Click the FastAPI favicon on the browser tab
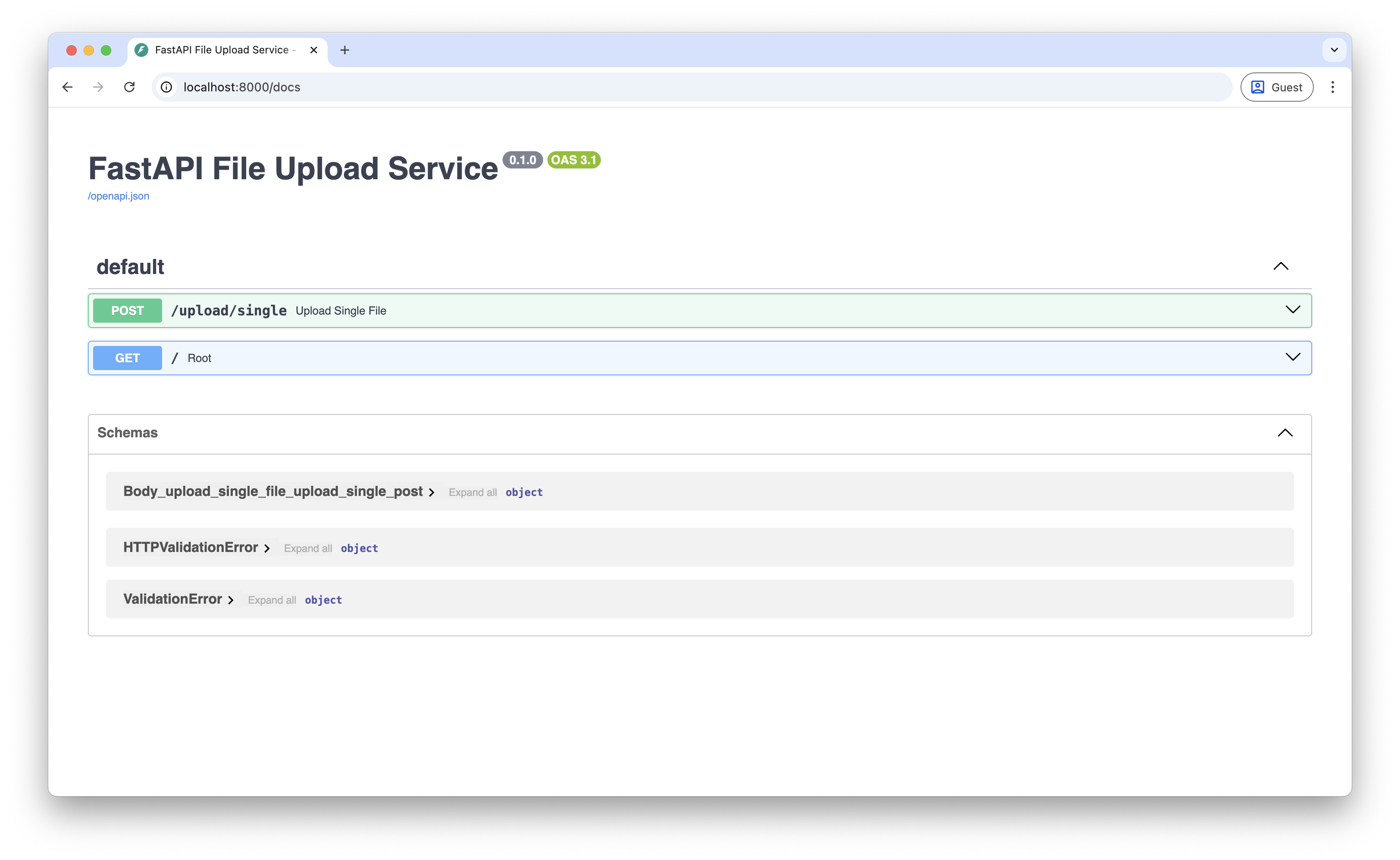 click(140, 50)
